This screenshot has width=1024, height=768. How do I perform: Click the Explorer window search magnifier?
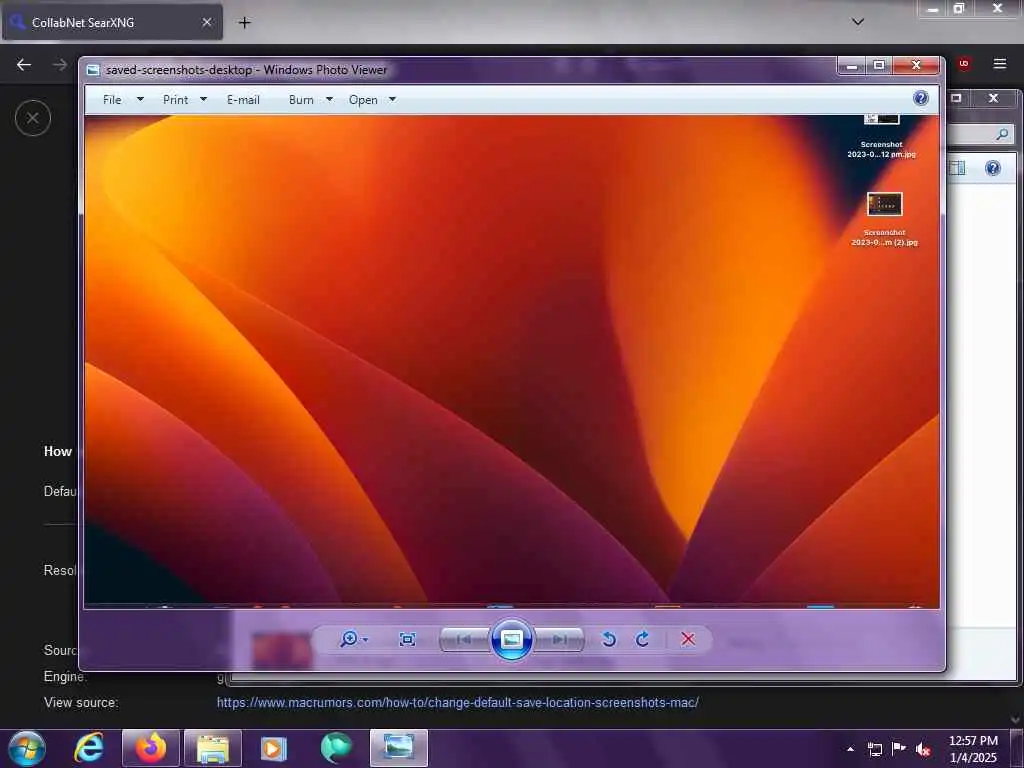(x=1002, y=135)
